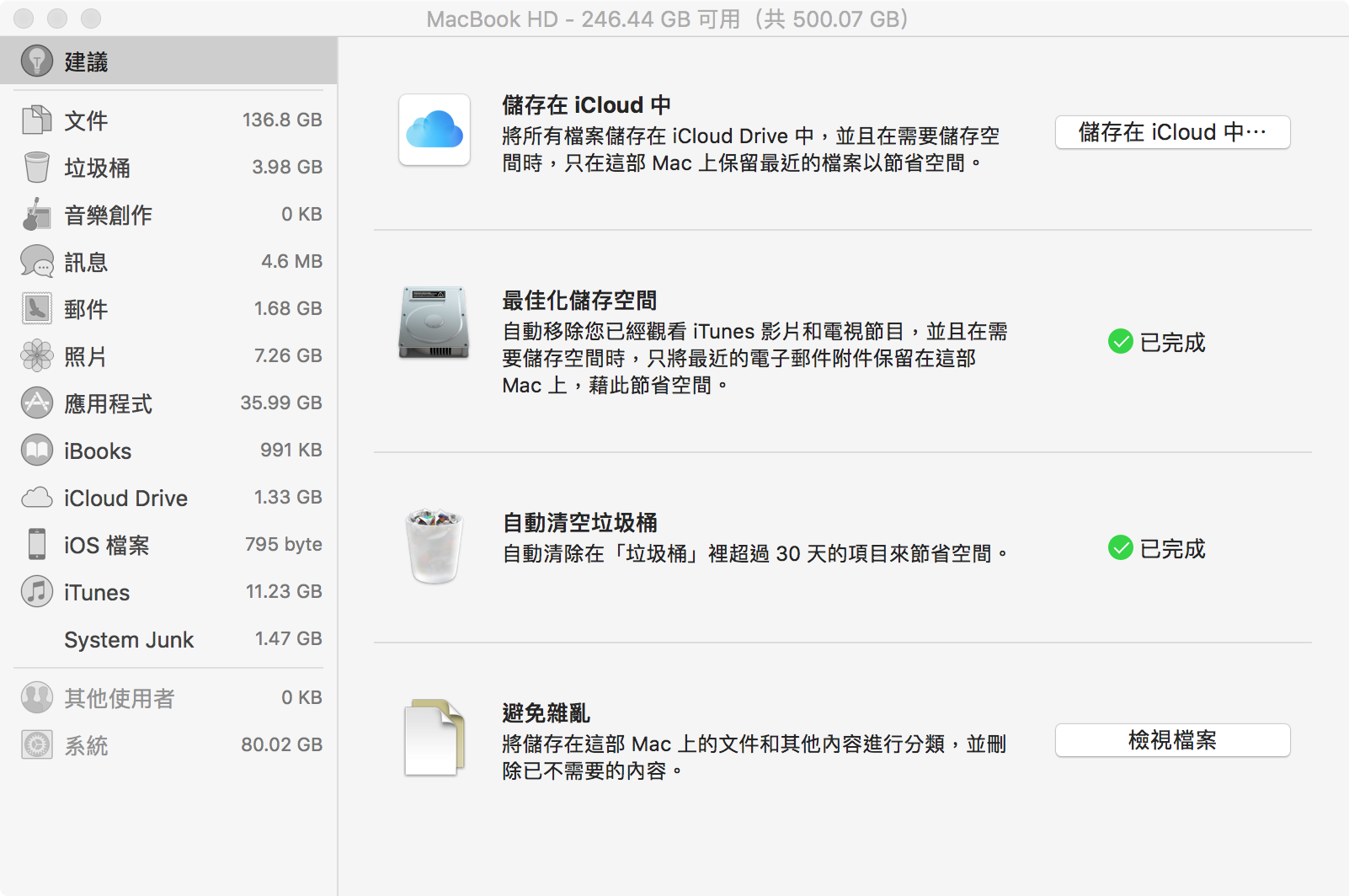The height and width of the screenshot is (896, 1349).
Task: Click the 應用程式 App Store icon
Action: (36, 403)
